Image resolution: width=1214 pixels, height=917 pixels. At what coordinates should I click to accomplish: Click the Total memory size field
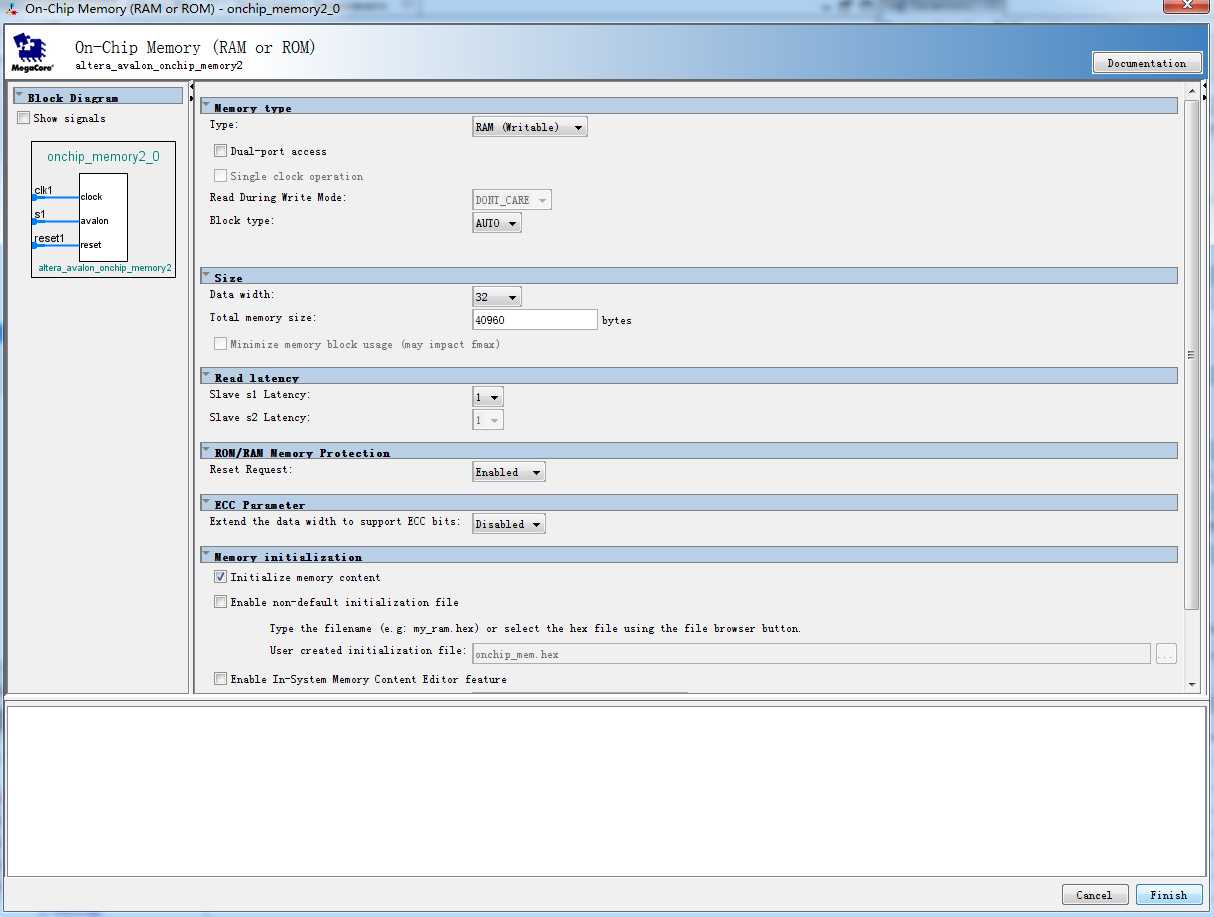535,320
